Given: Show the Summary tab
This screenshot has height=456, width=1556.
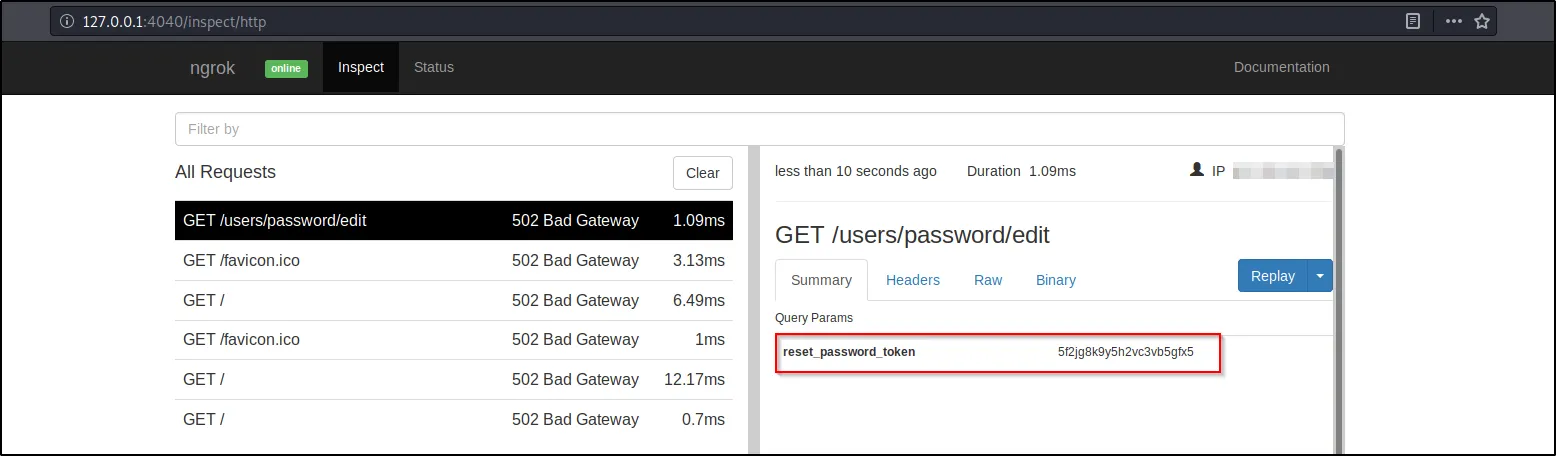Looking at the screenshot, I should (821, 280).
